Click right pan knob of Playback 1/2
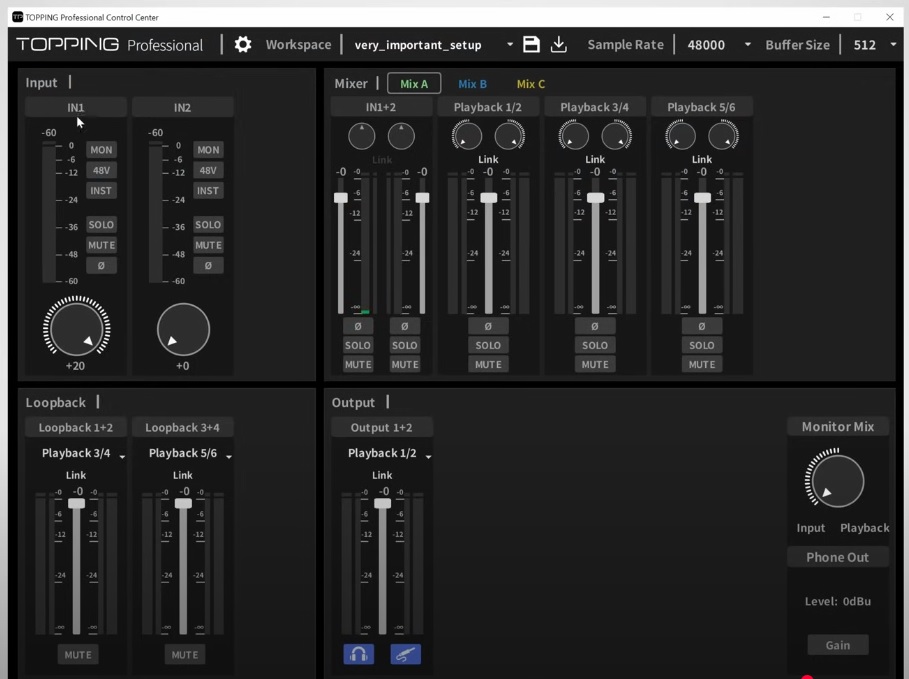This screenshot has width=909, height=679. [510, 136]
